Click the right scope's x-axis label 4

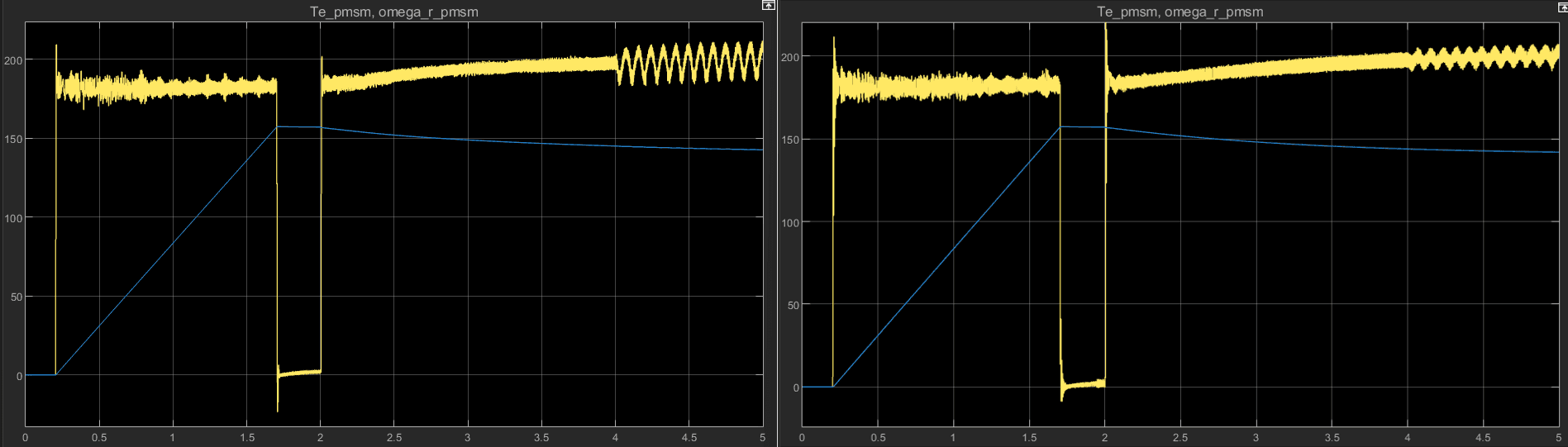[x=1408, y=437]
